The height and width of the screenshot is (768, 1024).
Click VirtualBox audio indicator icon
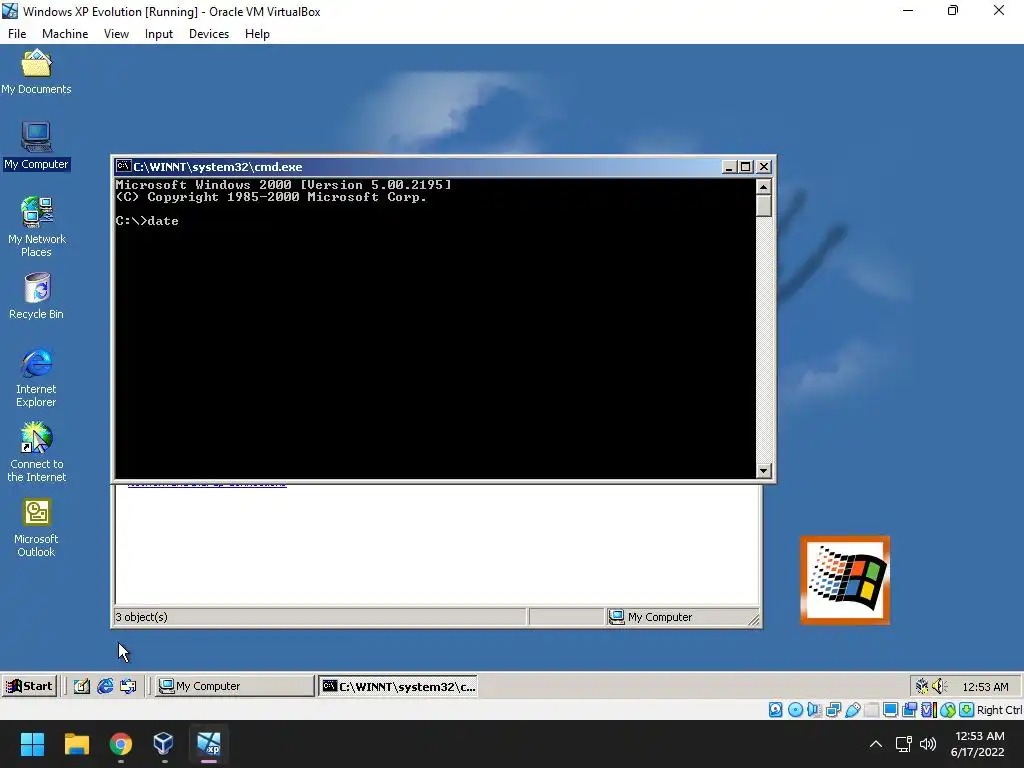(x=814, y=709)
